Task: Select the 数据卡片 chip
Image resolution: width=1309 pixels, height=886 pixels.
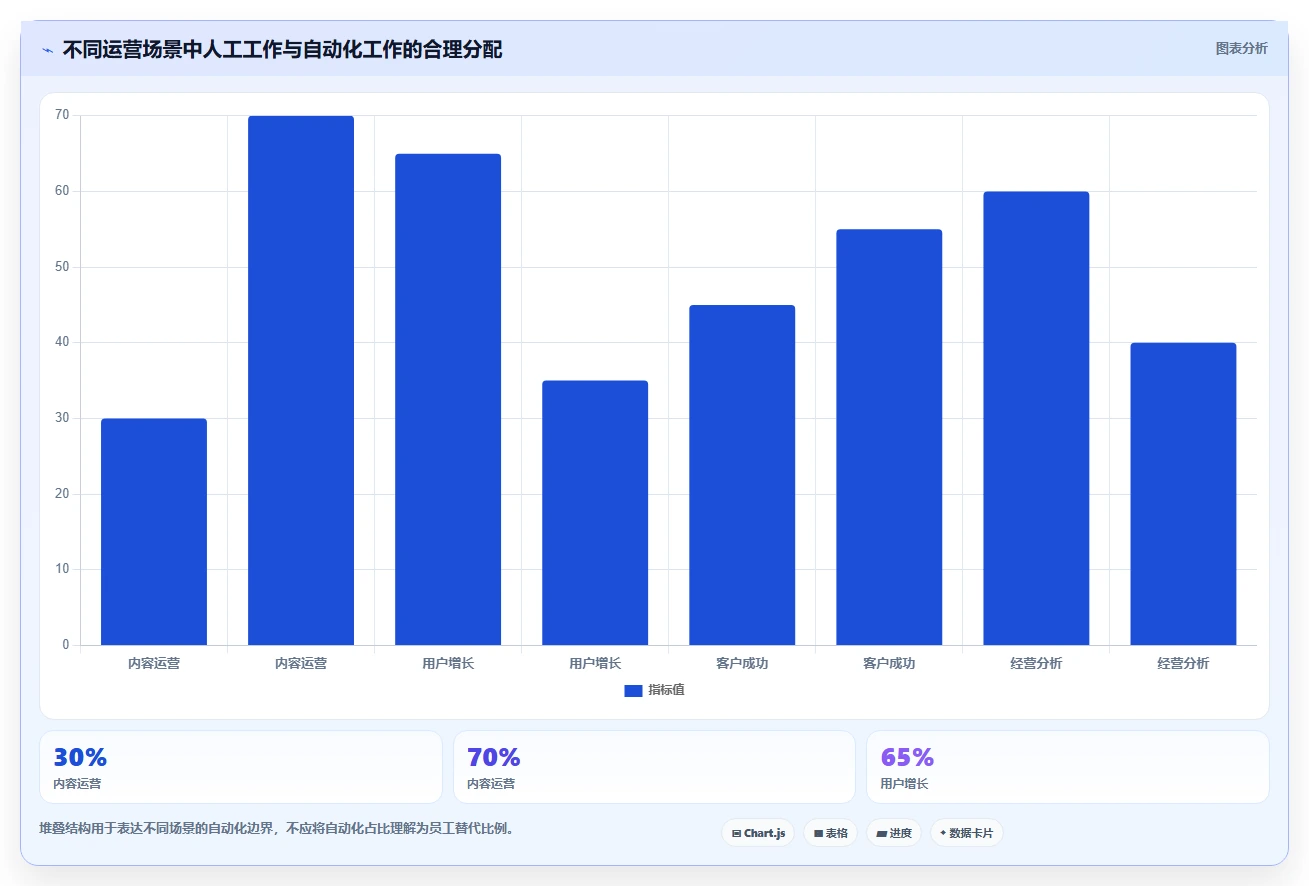Action: click(966, 833)
